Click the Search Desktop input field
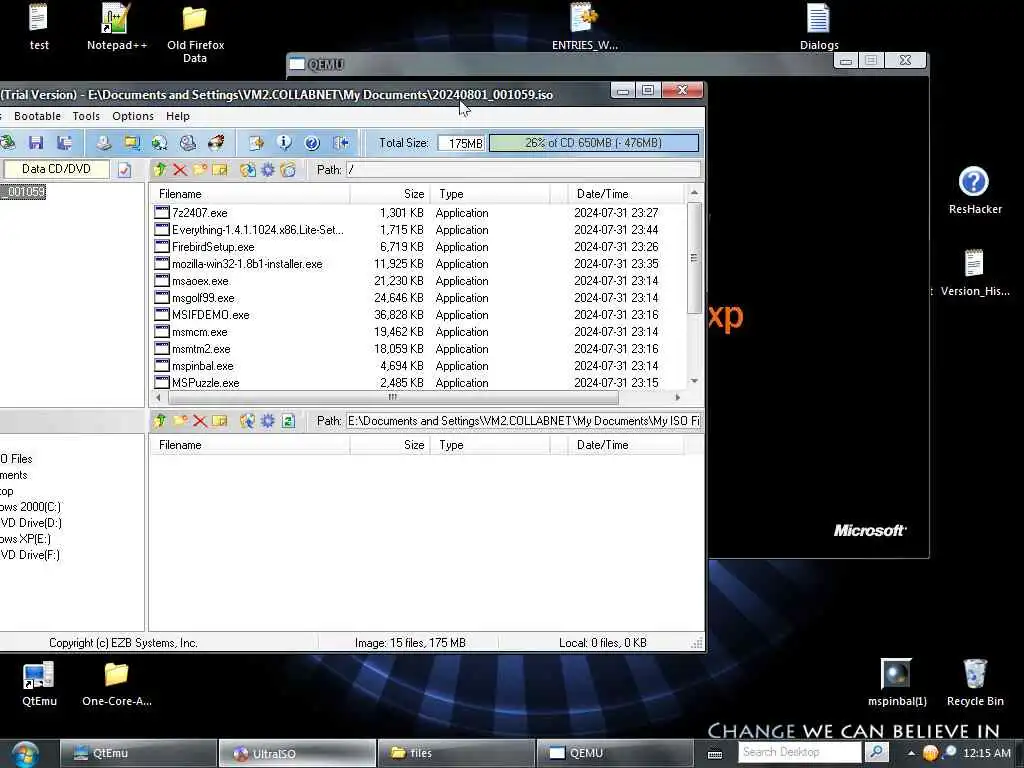 click(800, 752)
